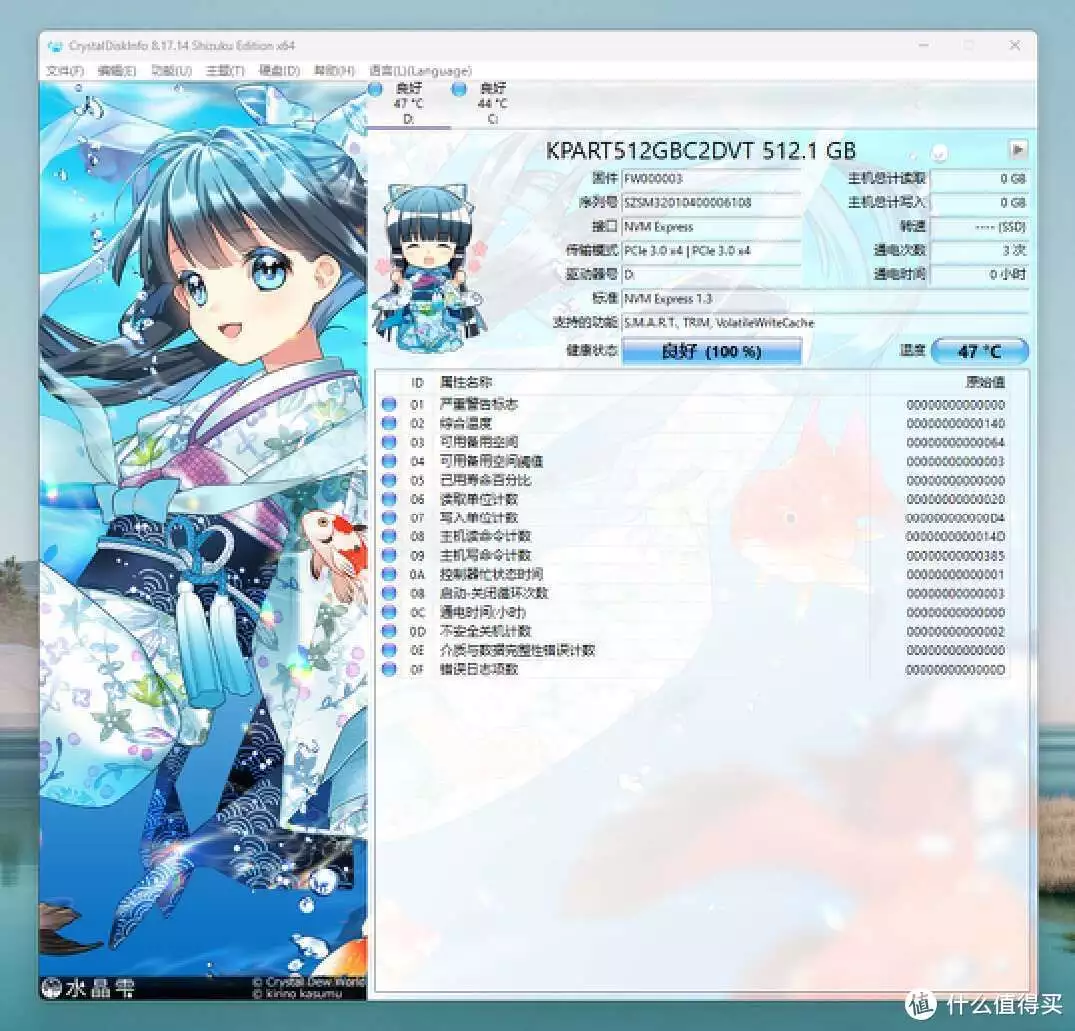This screenshot has height=1031, width=1075.
Task: Click the status circle for attribute 0C
Action: [x=389, y=611]
